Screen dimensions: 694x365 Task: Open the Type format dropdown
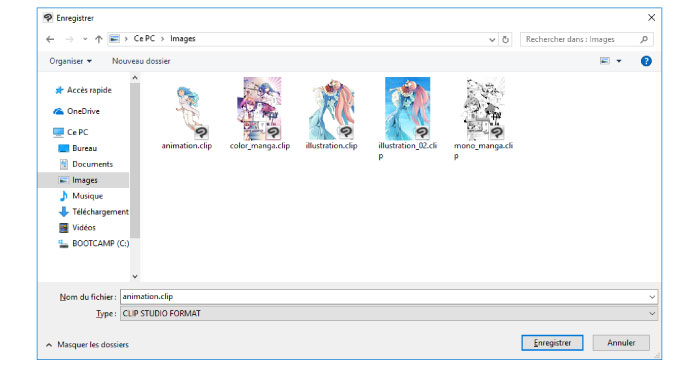point(389,314)
